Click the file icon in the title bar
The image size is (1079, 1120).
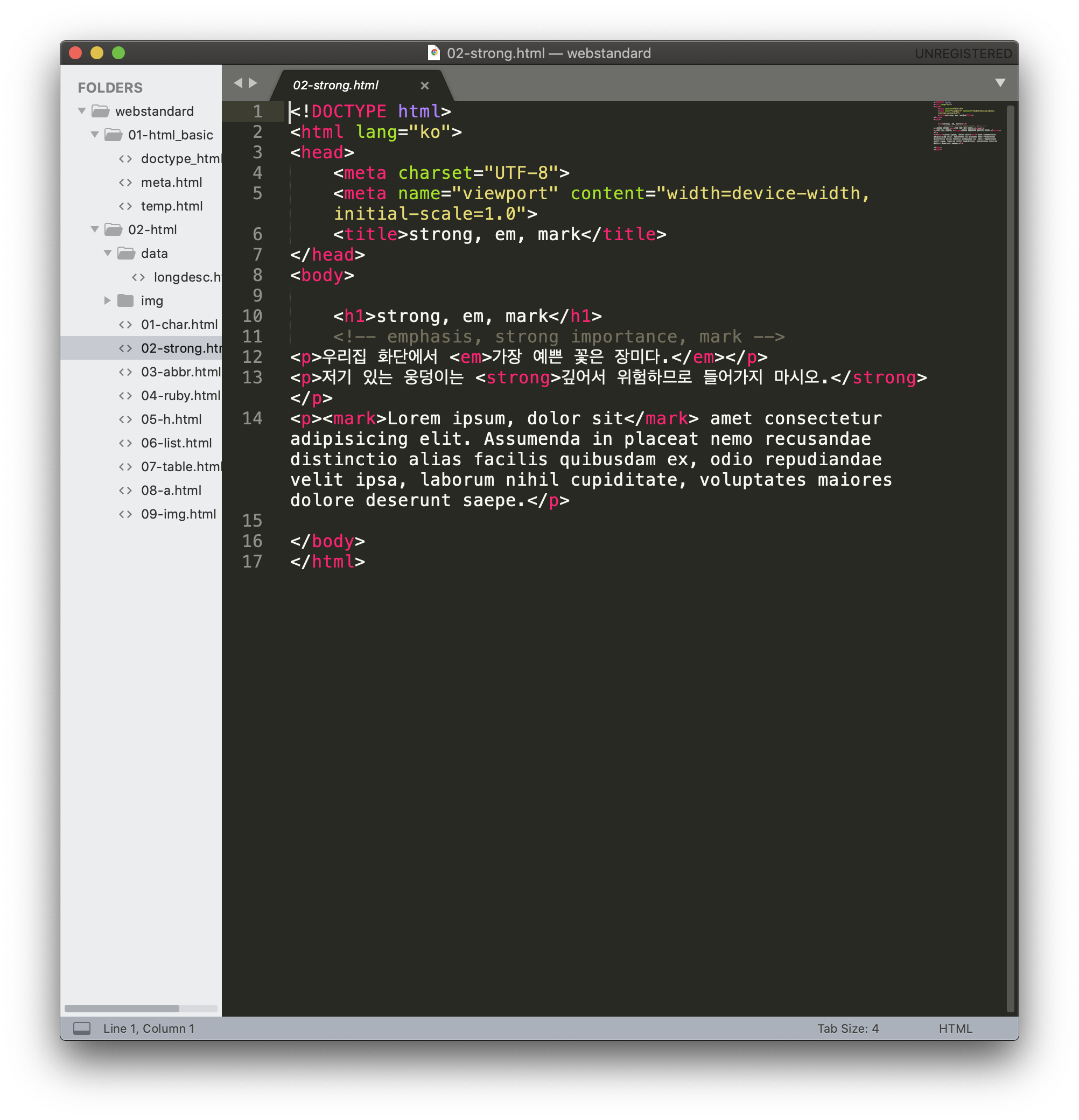(x=434, y=53)
